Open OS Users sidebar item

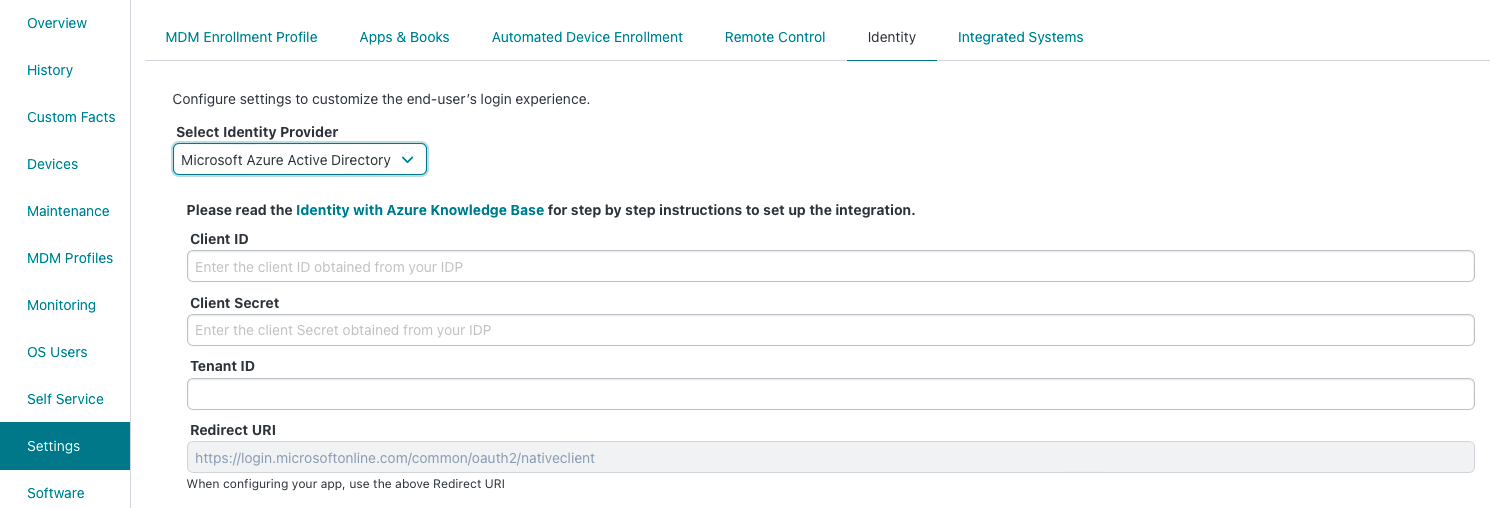click(x=57, y=352)
